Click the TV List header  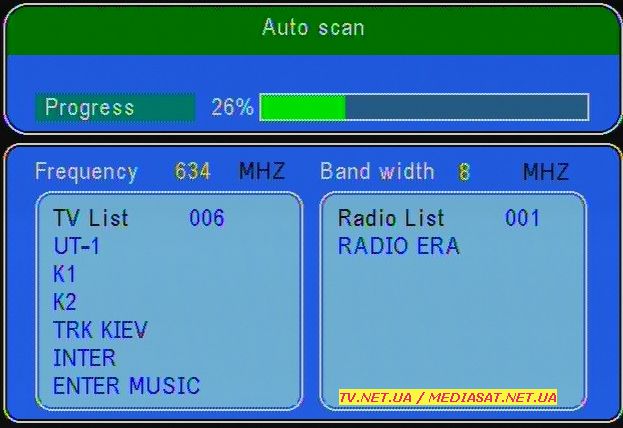pyautogui.click(x=91, y=218)
